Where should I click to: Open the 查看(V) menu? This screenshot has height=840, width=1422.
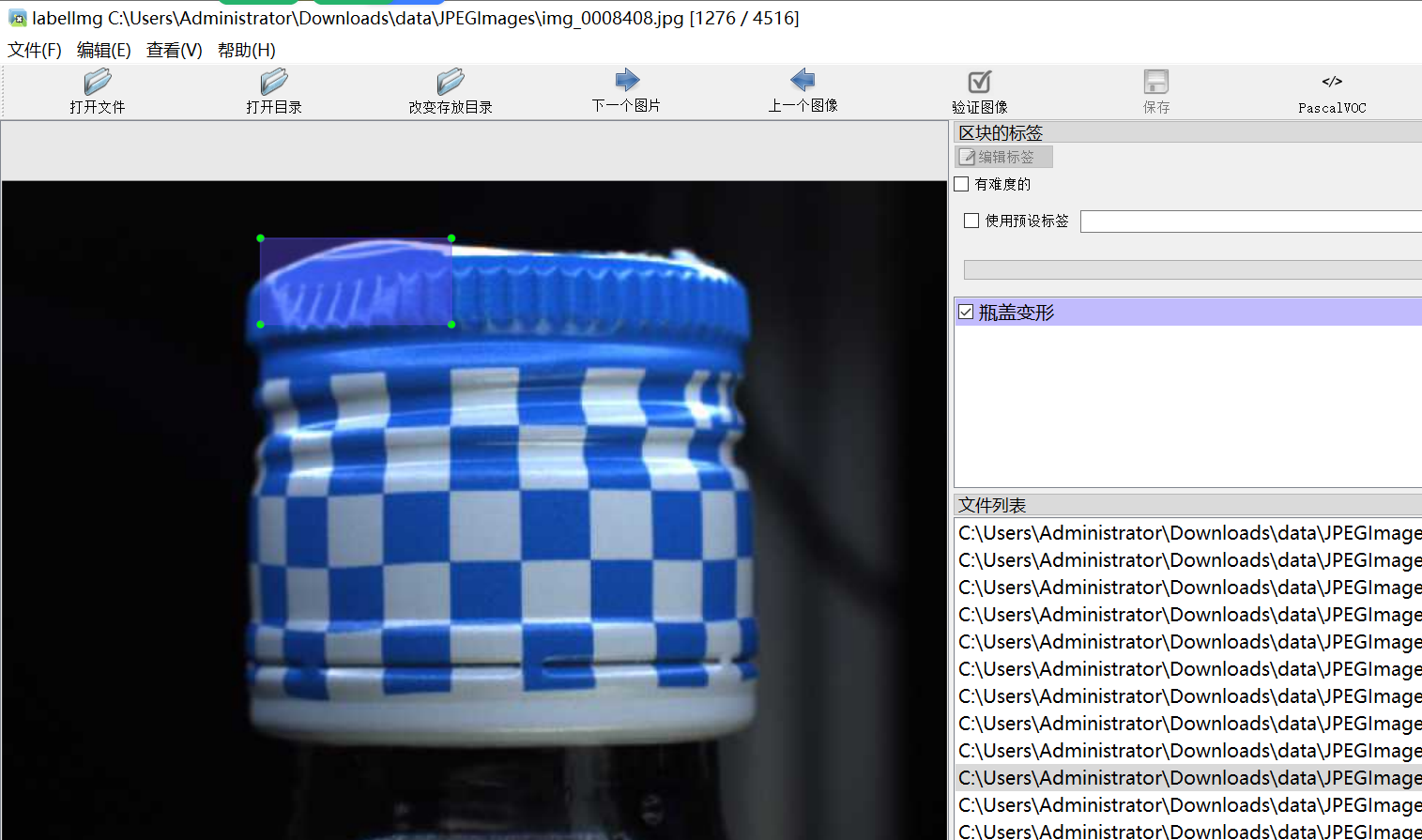click(175, 50)
